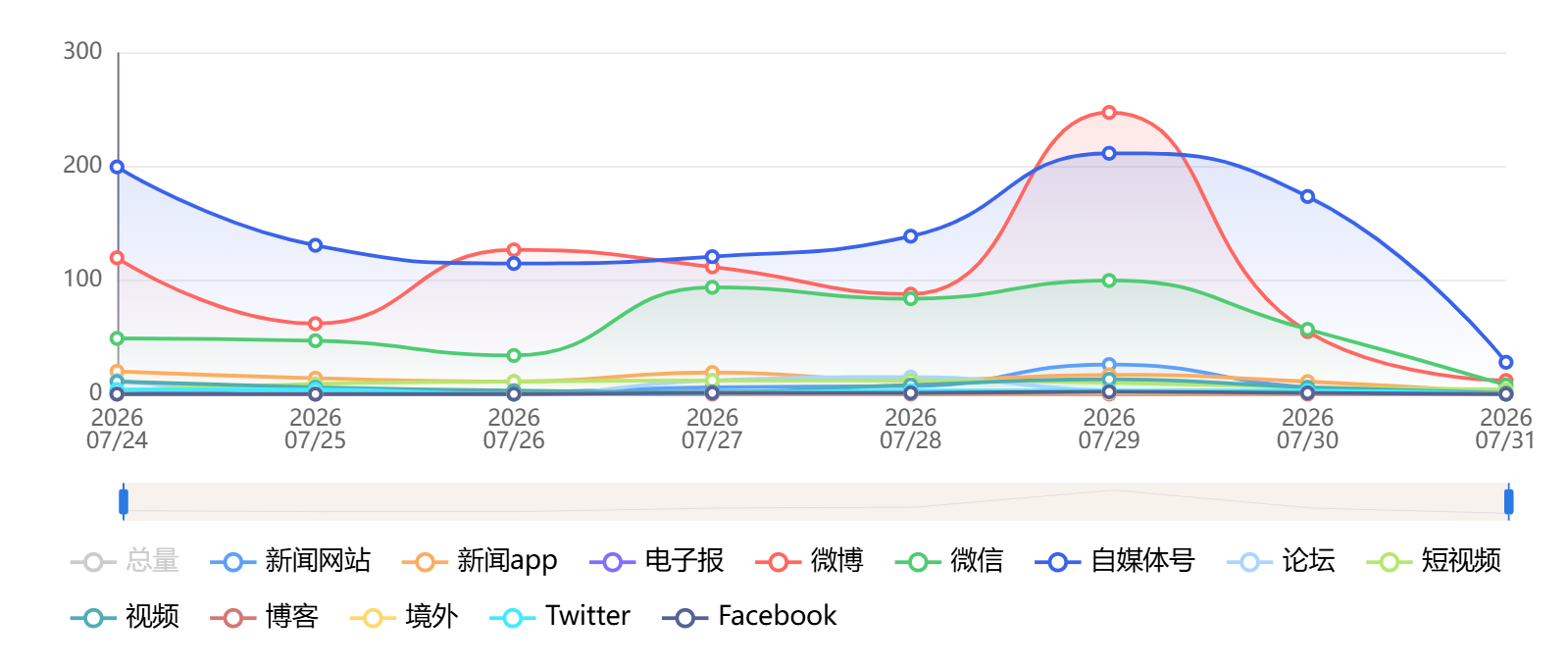The image size is (1568, 667).
Task: Click the 电子报 legend marker icon
Action: (x=612, y=562)
